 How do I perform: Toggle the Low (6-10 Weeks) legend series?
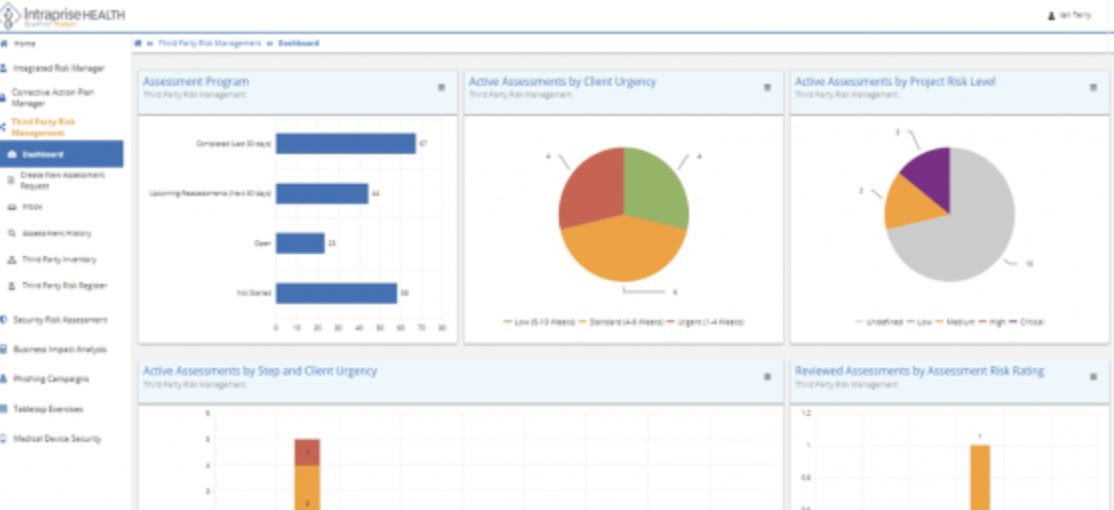coord(539,322)
